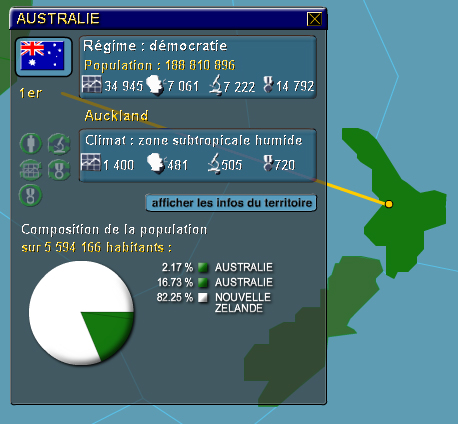Click 'Climat : zone subtropicale humide' text
The height and width of the screenshot is (424, 458).
[194, 140]
